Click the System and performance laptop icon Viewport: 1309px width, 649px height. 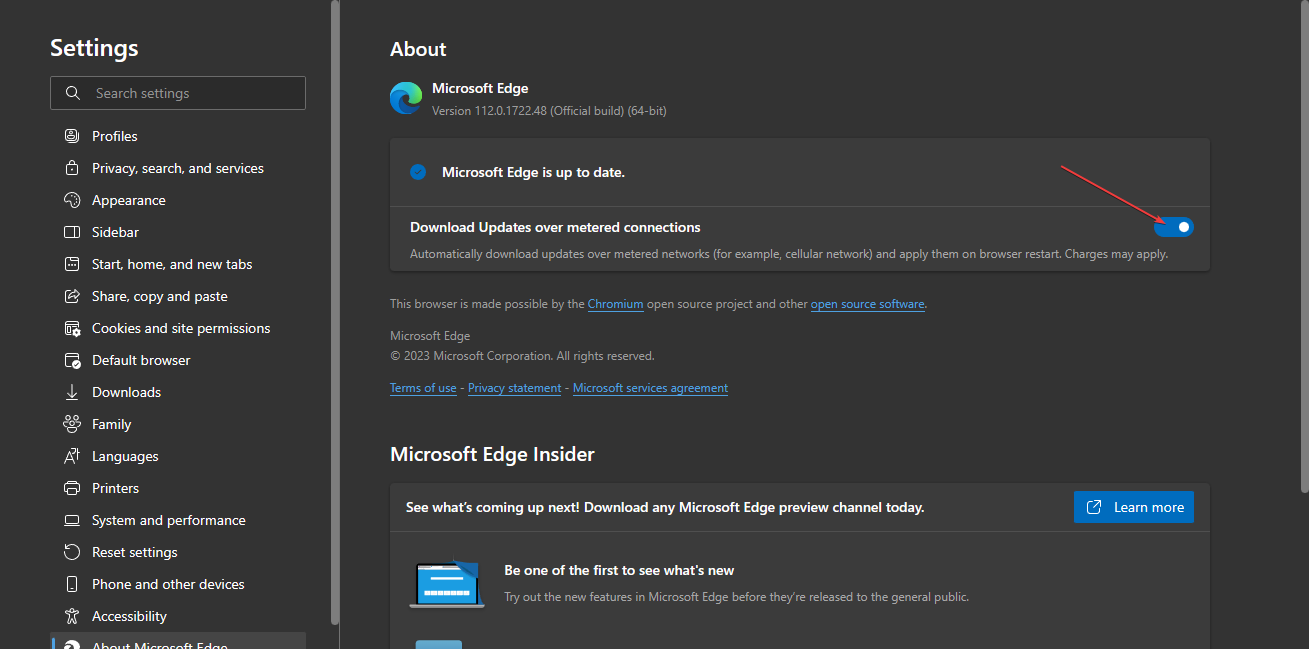(x=72, y=520)
